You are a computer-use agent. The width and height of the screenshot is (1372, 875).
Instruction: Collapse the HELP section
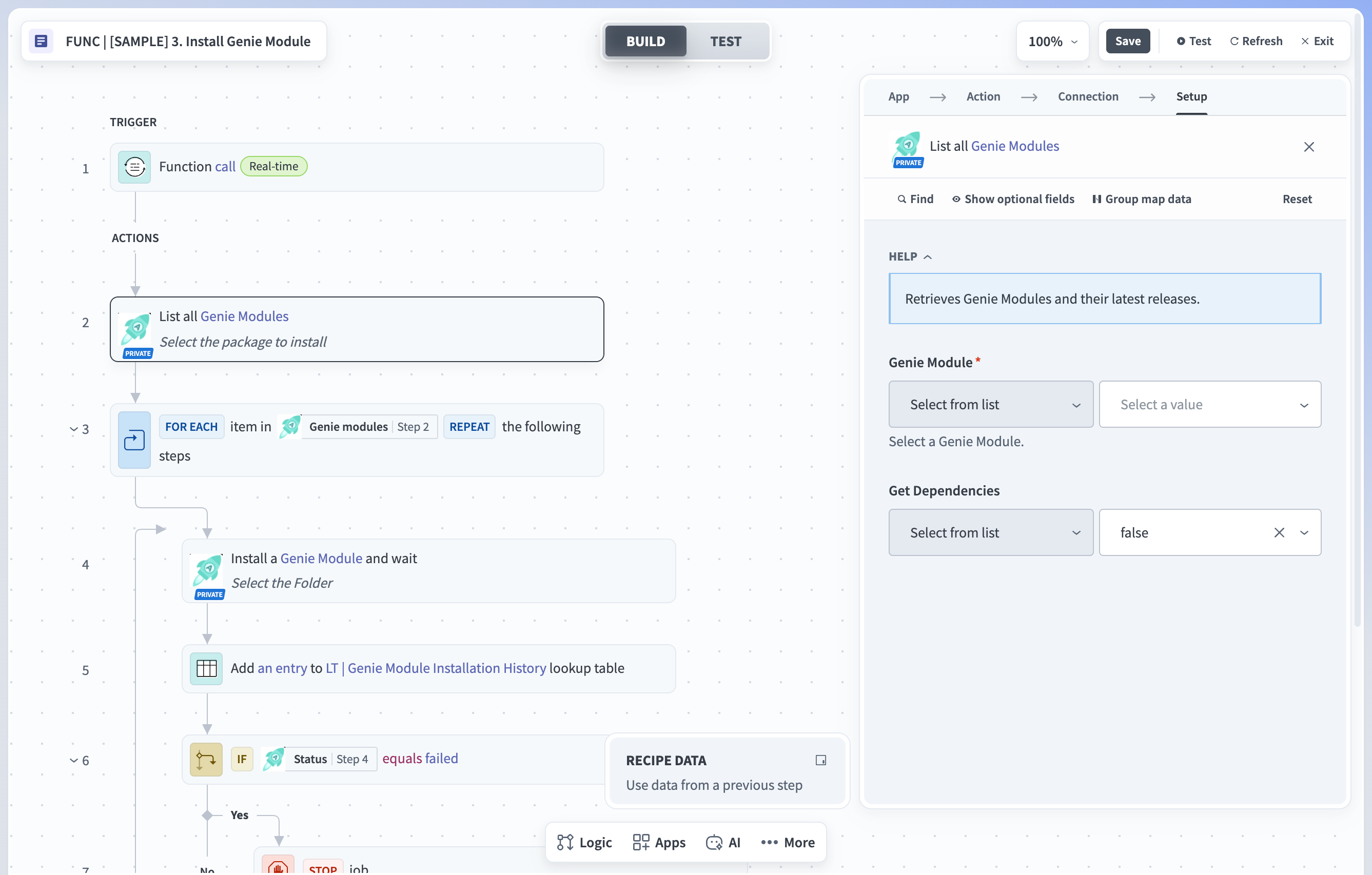pos(910,256)
